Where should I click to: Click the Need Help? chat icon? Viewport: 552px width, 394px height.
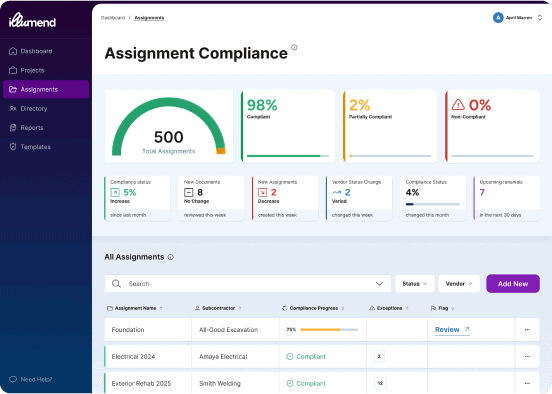(13, 380)
